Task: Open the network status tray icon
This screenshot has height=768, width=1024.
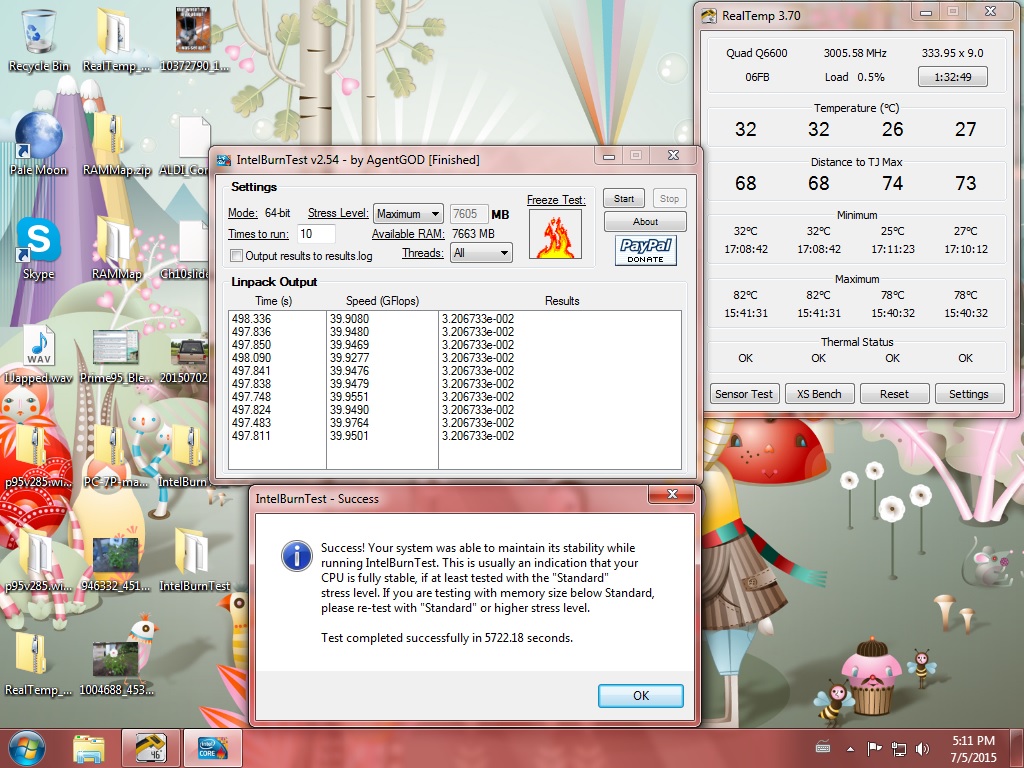Action: point(899,749)
